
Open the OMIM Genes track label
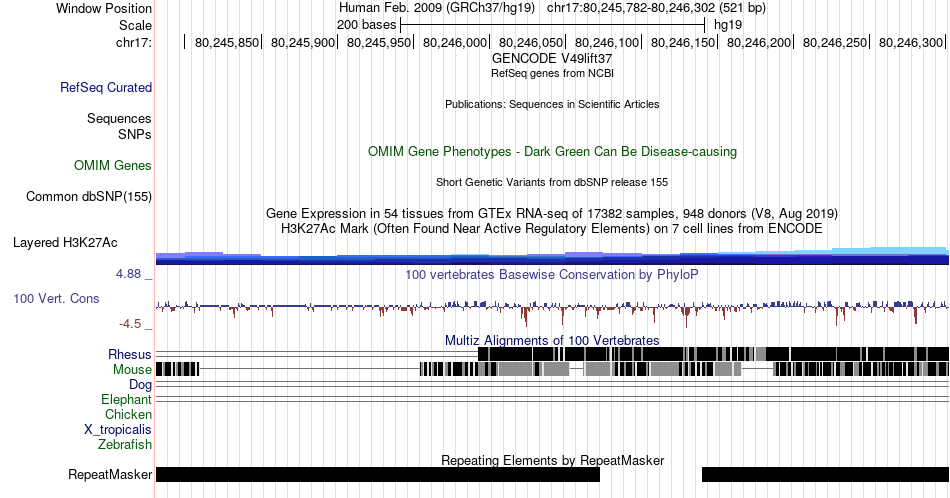pyautogui.click(x=112, y=165)
